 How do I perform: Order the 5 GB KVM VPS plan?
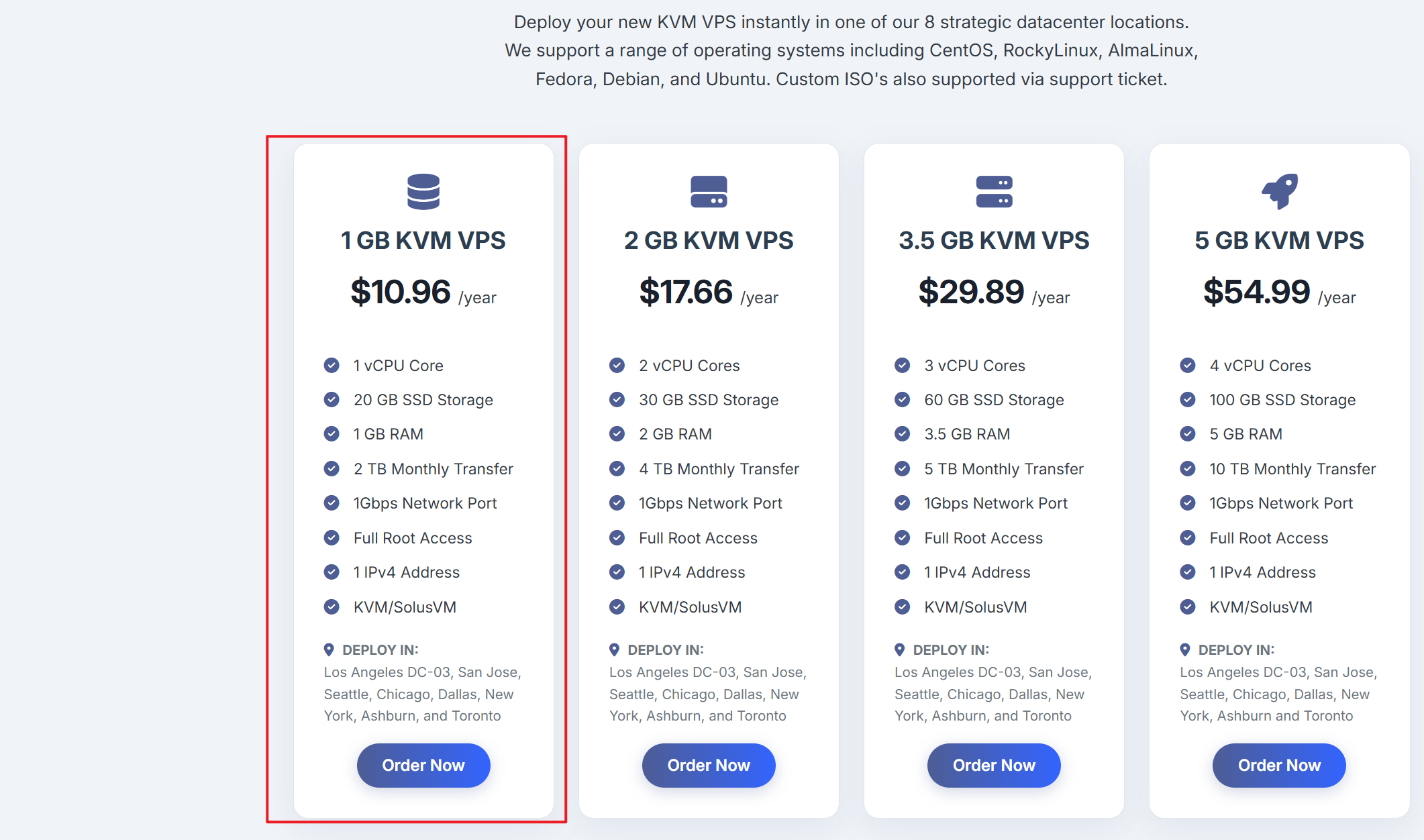(1279, 766)
